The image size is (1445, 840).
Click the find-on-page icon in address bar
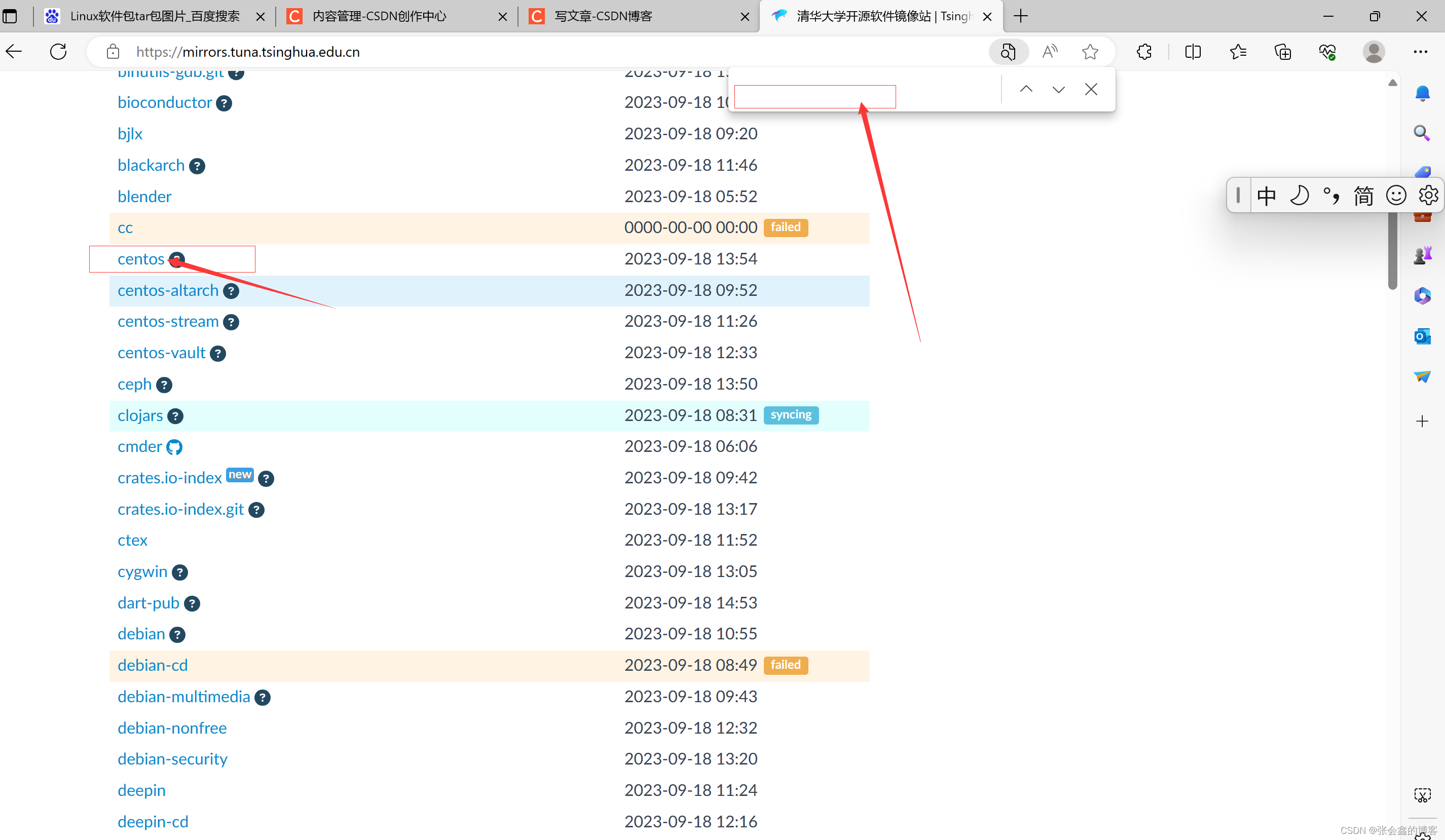(1008, 52)
